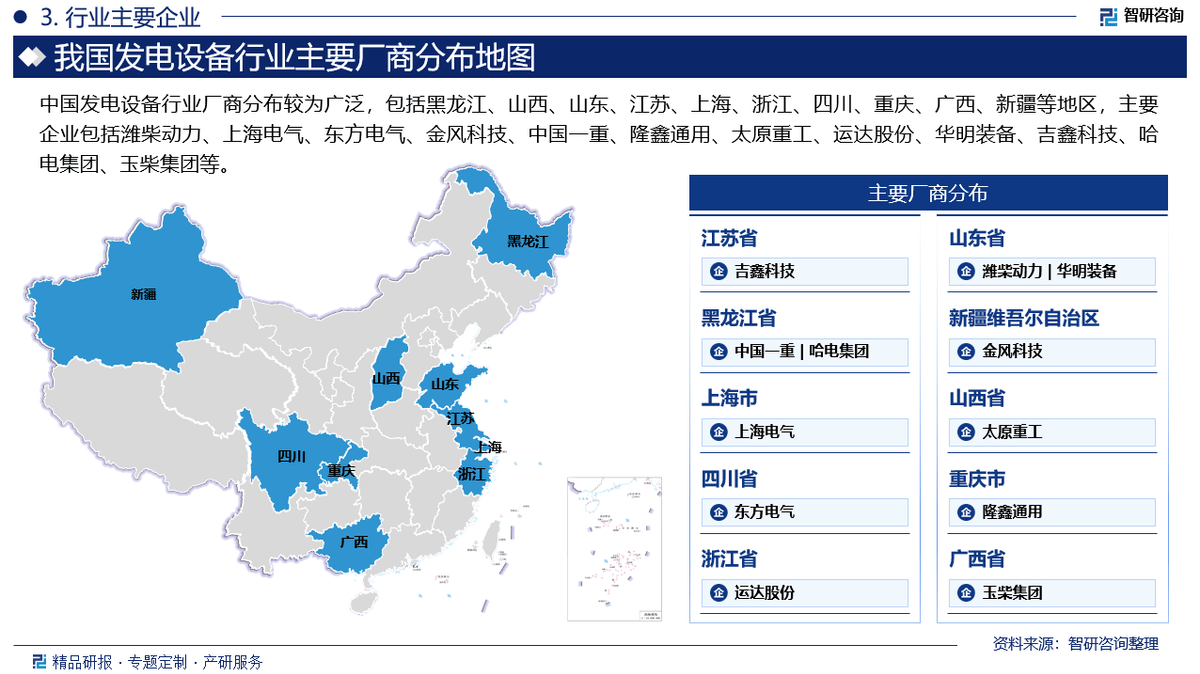Image resolution: width=1200 pixels, height=674 pixels.
Task: Click the 上海 label on the map
Action: (489, 447)
